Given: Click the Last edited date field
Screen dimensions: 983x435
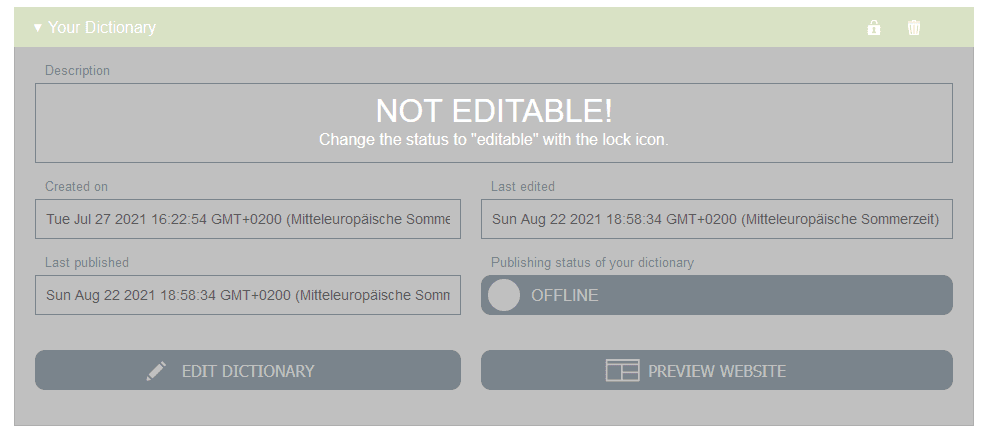Looking at the screenshot, I should pos(716,219).
